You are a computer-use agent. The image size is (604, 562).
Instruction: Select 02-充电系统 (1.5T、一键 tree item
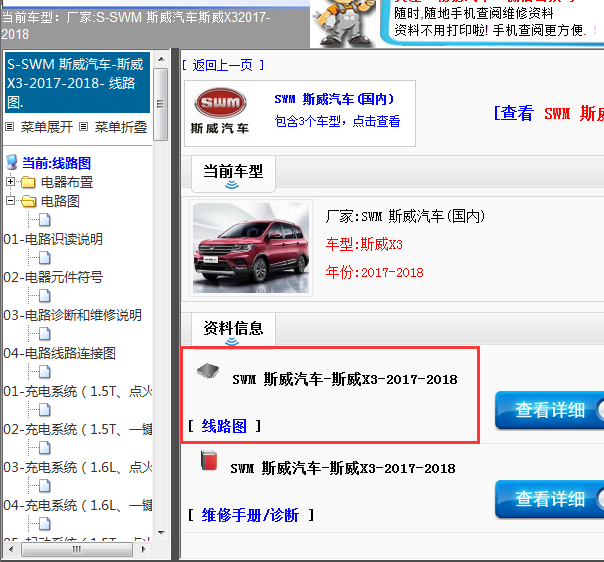[x=78, y=429]
